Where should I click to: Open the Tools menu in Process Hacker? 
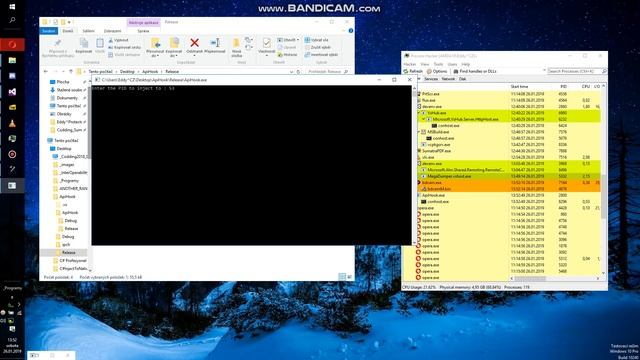[x=438, y=64]
